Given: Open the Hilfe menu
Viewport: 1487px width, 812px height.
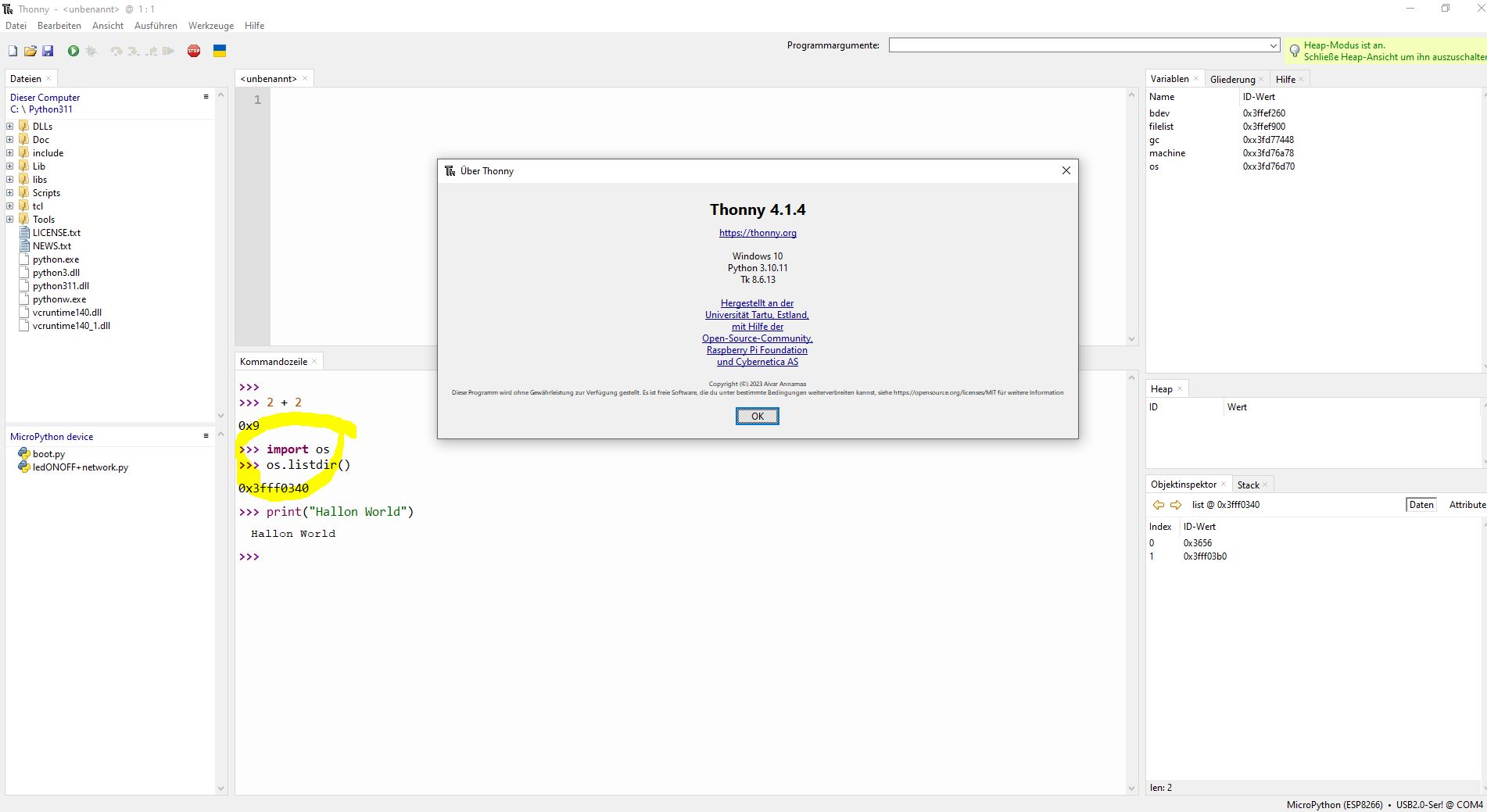Looking at the screenshot, I should [254, 26].
